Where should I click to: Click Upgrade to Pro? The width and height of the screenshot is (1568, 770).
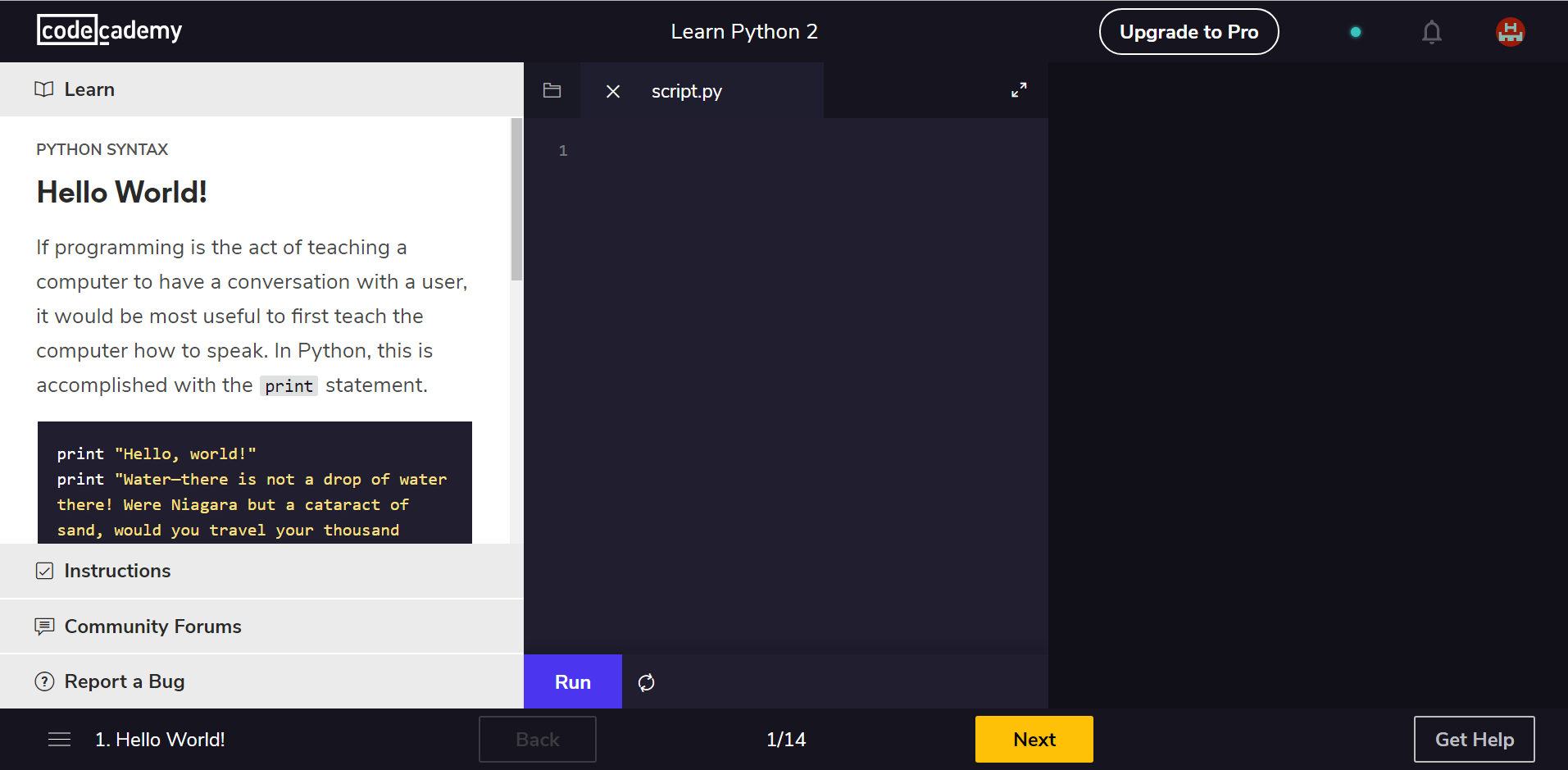point(1188,32)
